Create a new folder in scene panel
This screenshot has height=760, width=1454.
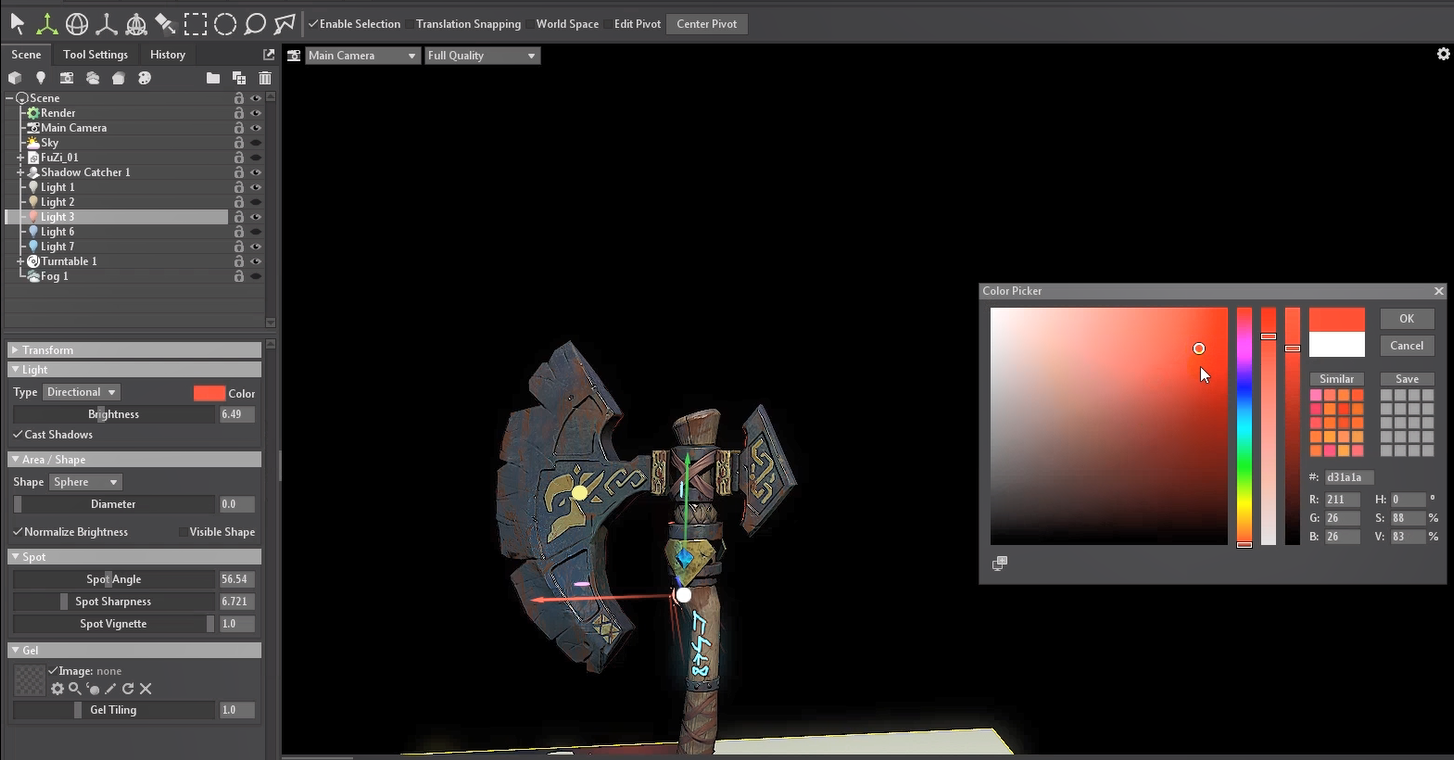[x=213, y=78]
